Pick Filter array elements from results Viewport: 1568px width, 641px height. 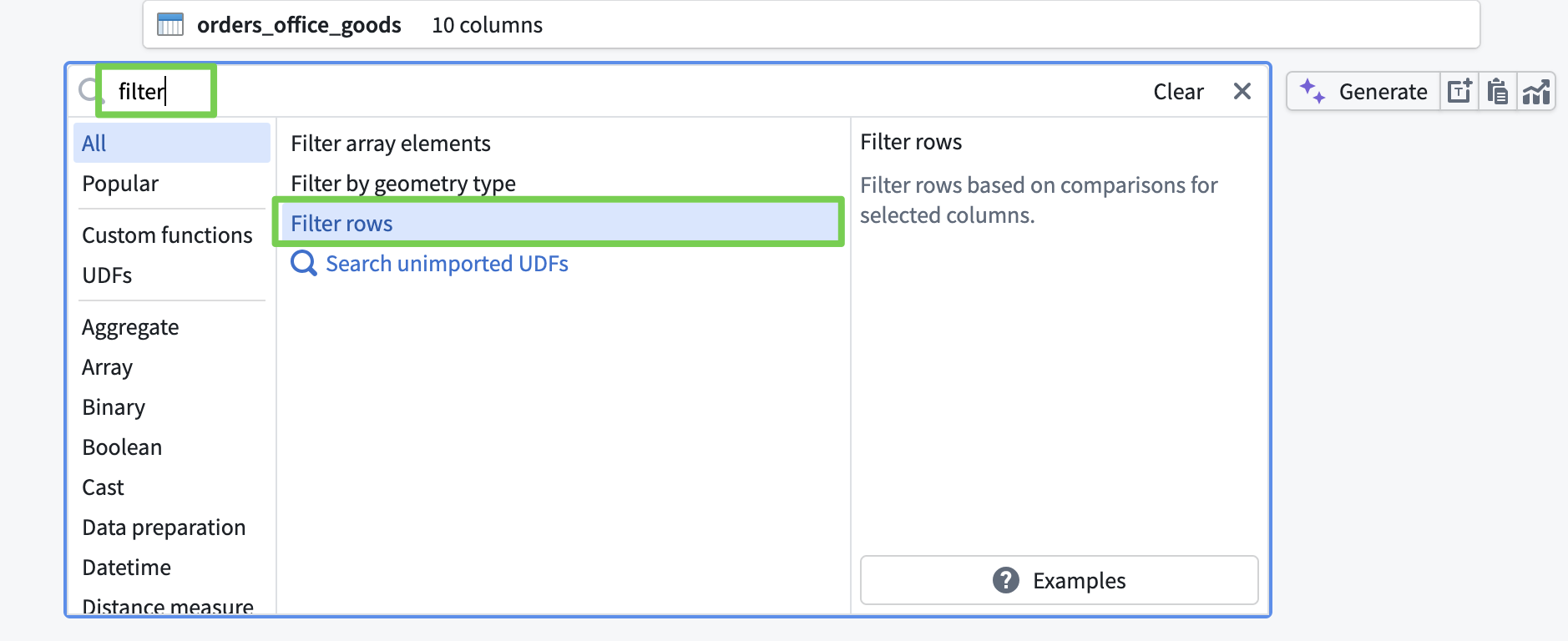(391, 144)
